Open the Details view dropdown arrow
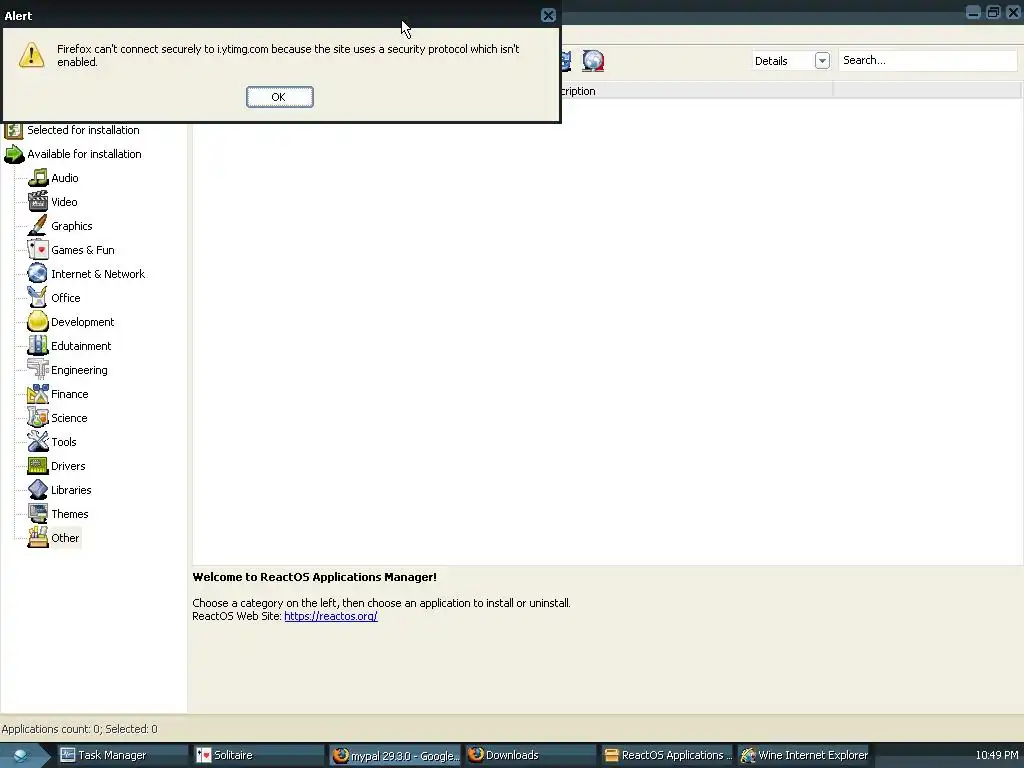 (822, 61)
